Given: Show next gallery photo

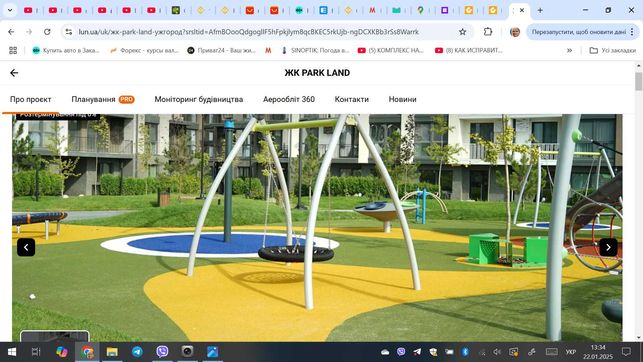Looking at the screenshot, I should click(x=608, y=247).
